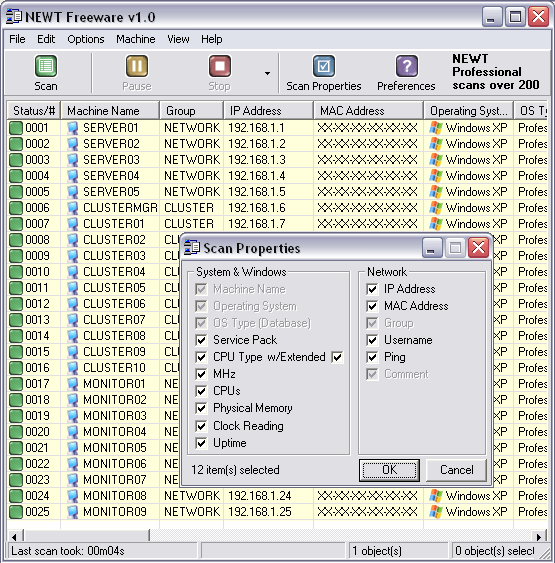Click the computer icon beside MONITOR09
This screenshot has width=555, height=563.
point(73,512)
